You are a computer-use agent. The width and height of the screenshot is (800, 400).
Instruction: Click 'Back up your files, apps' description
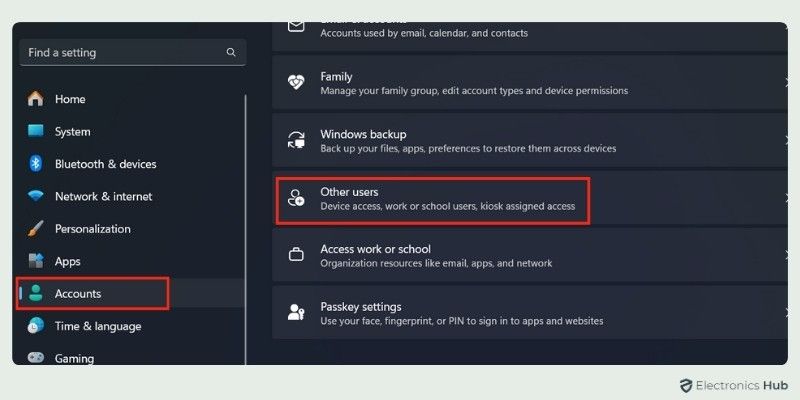coord(468,148)
